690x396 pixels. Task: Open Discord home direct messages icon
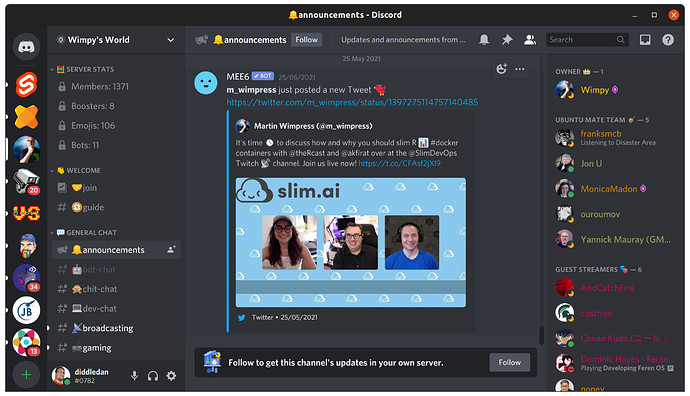[26, 47]
